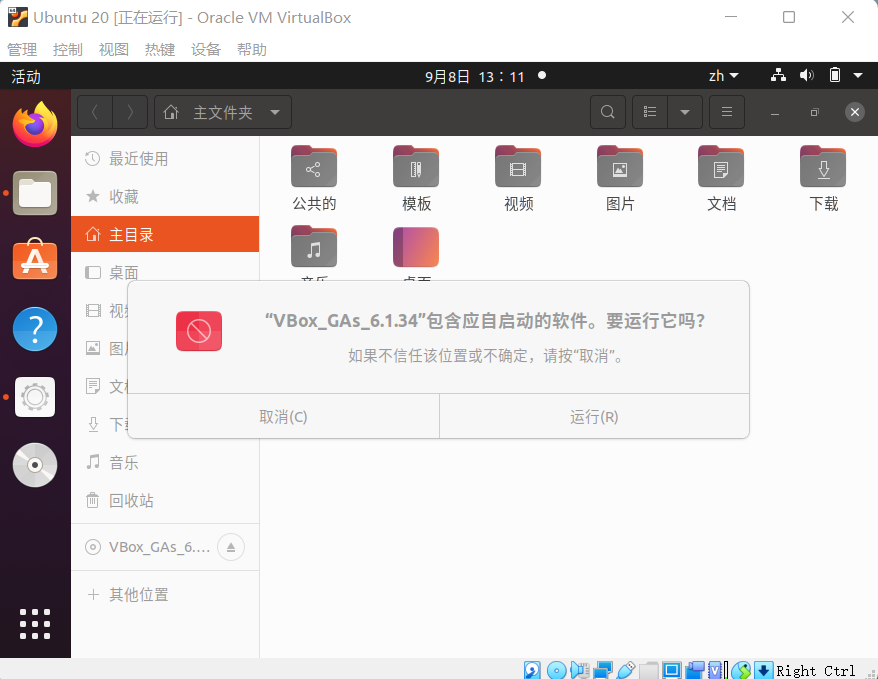The image size is (878, 679).
Task: Click the volume icon in the top bar
Action: pyautogui.click(x=806, y=75)
